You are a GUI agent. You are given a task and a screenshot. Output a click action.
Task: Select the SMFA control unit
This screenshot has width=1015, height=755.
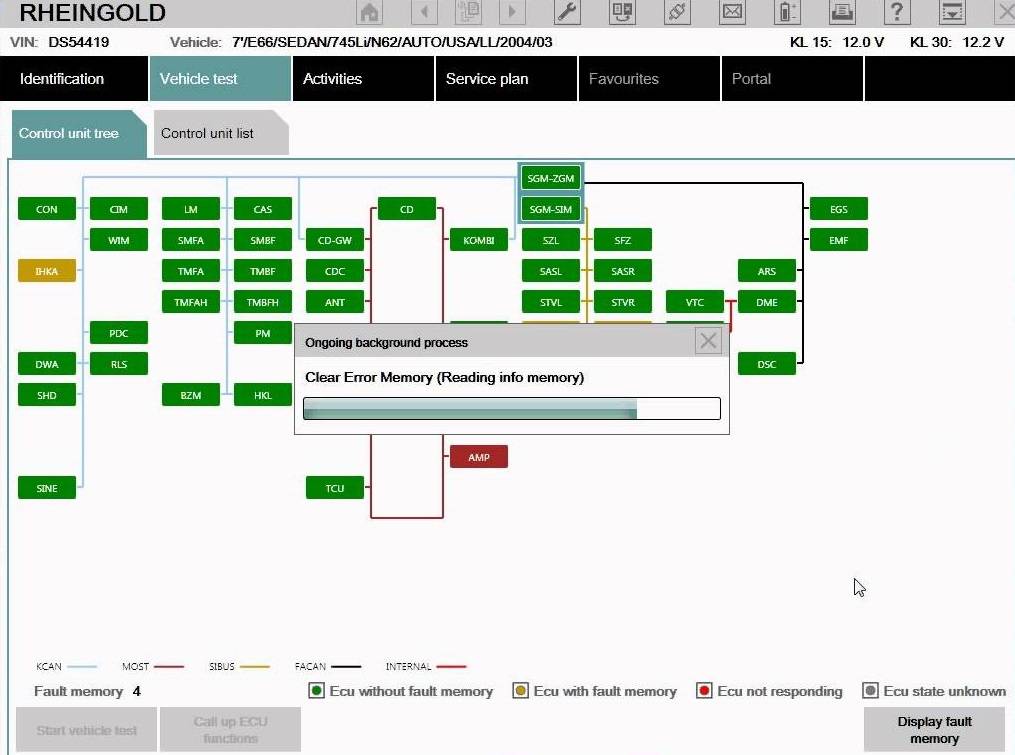tap(190, 240)
